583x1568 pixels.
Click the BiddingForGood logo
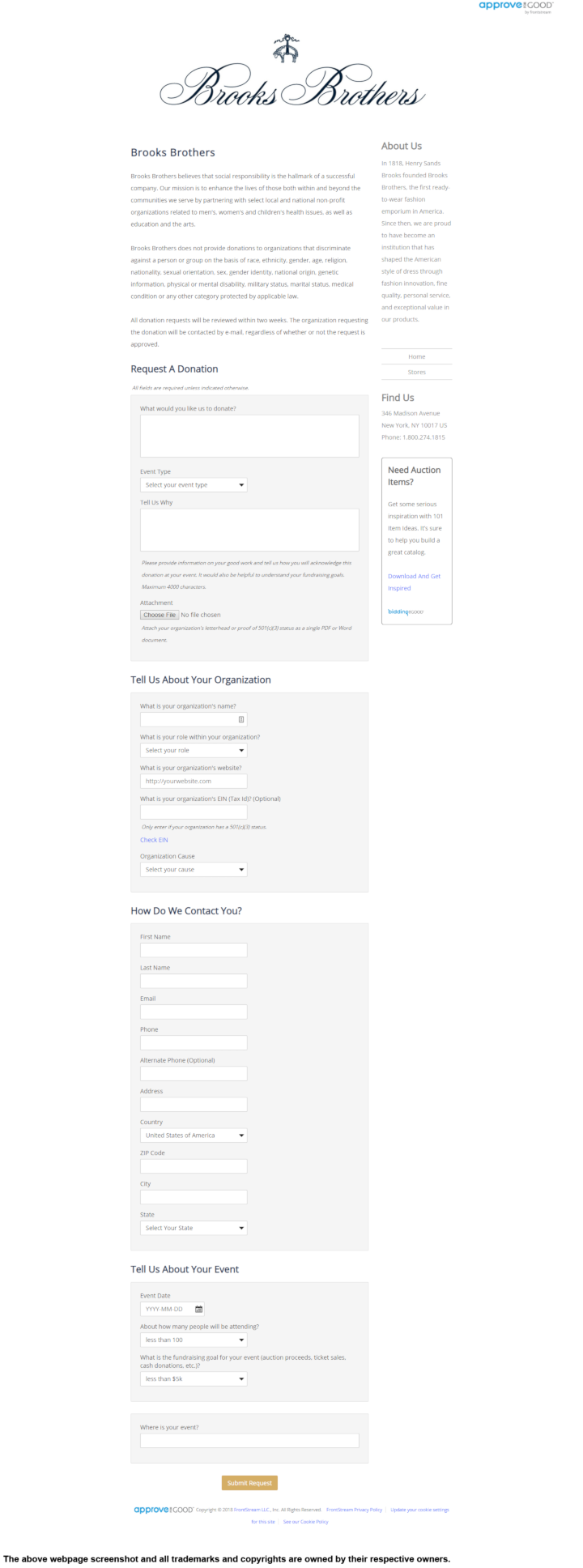(406, 611)
